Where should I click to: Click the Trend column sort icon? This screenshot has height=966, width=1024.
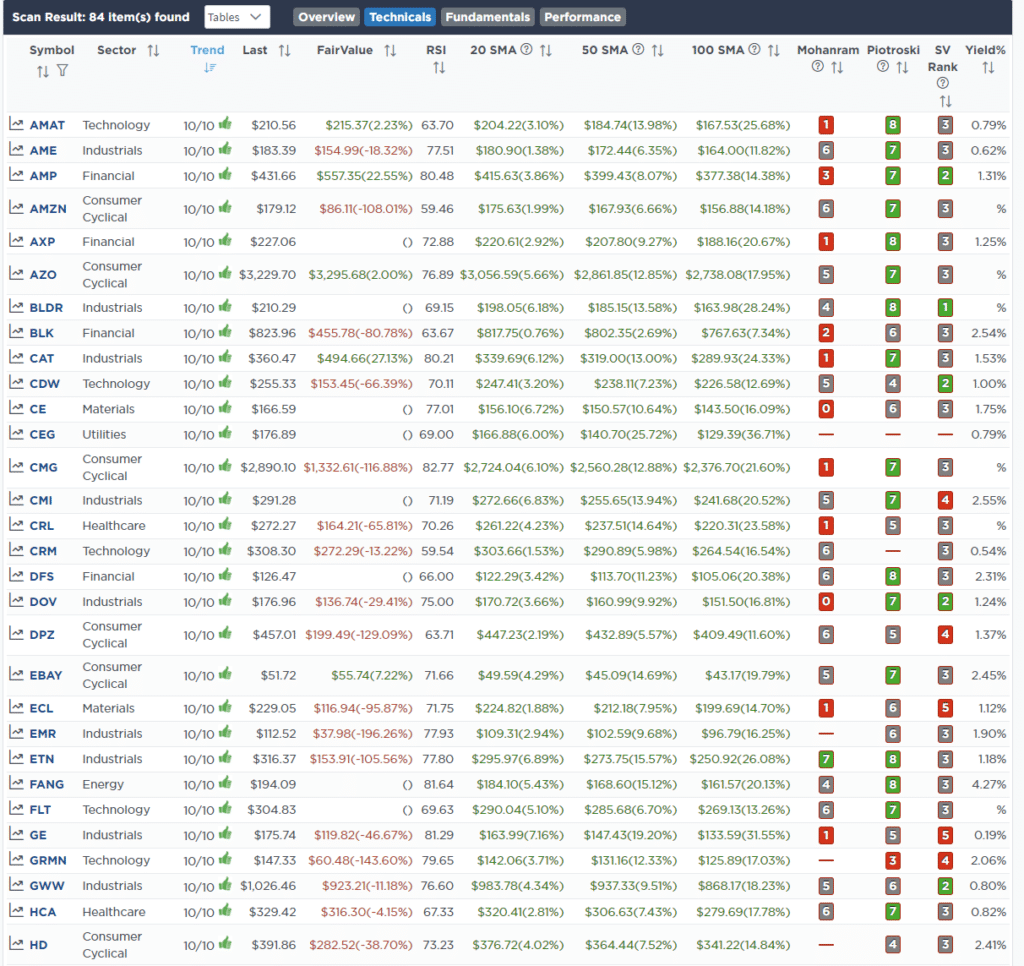(210, 67)
